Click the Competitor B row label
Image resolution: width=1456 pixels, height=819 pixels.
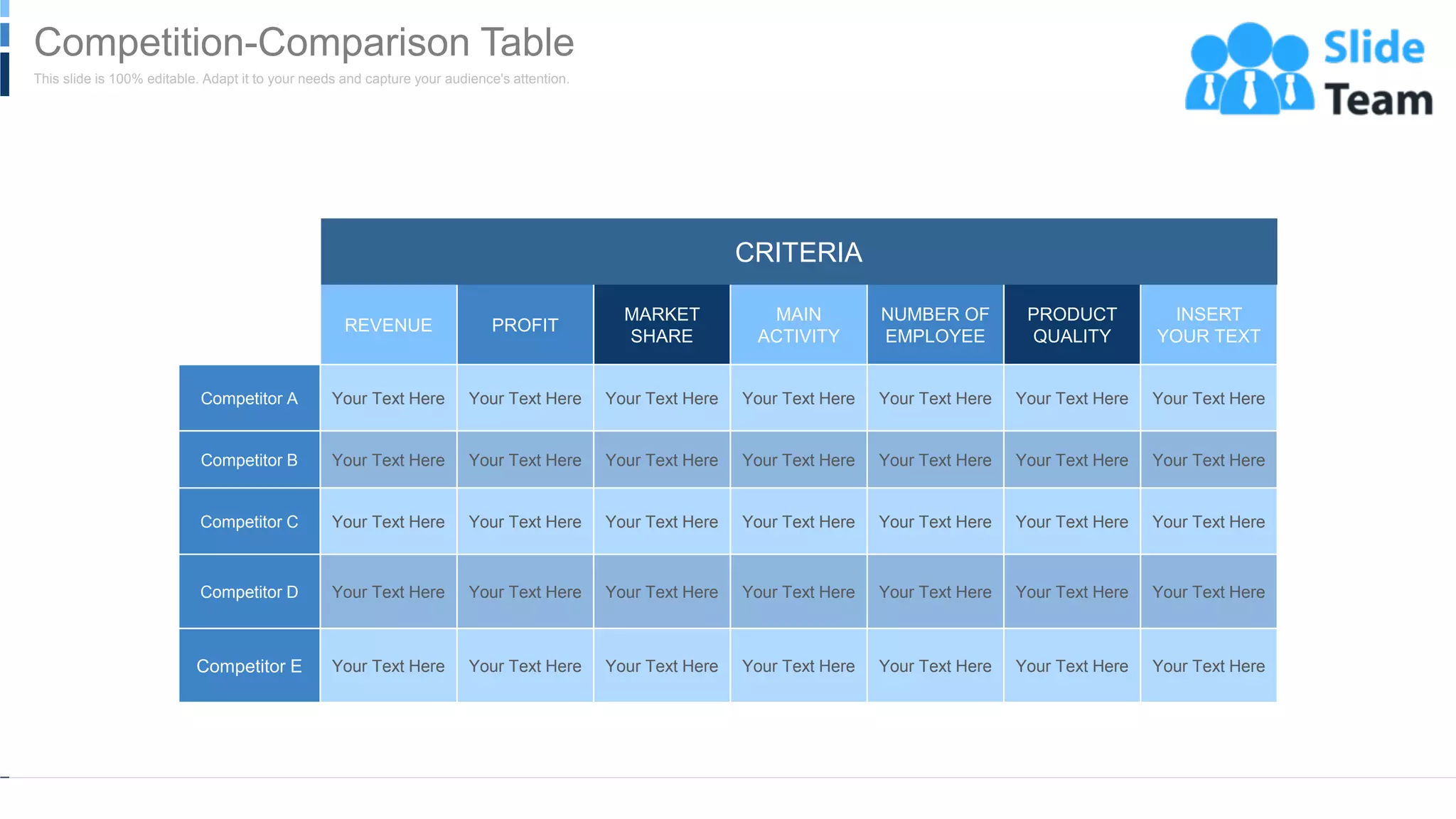pyautogui.click(x=249, y=460)
